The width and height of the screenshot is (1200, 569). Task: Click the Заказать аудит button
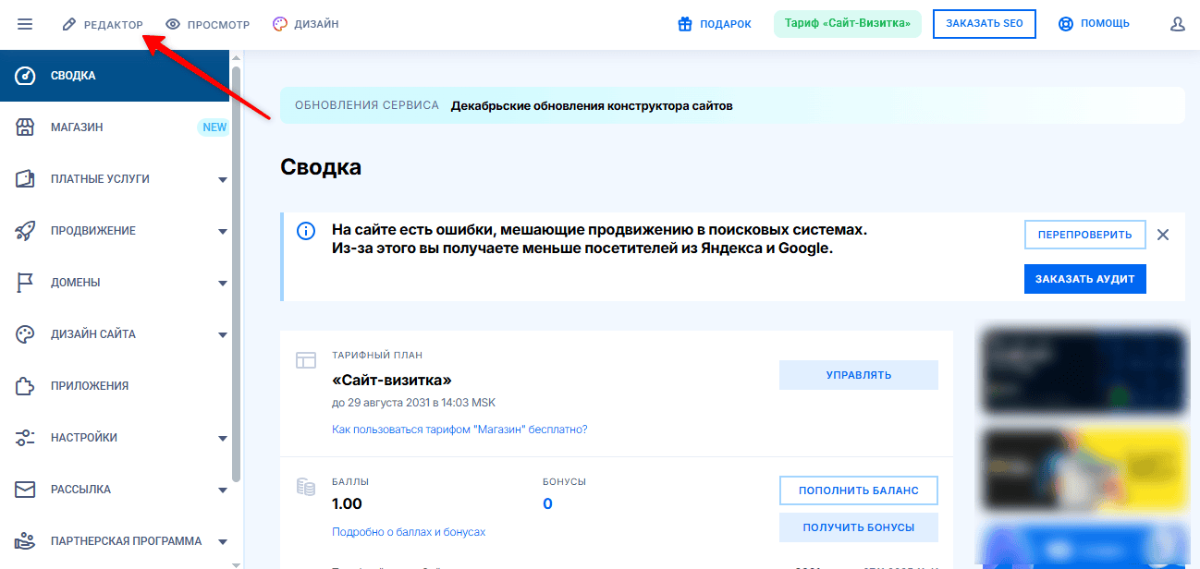click(x=1085, y=279)
